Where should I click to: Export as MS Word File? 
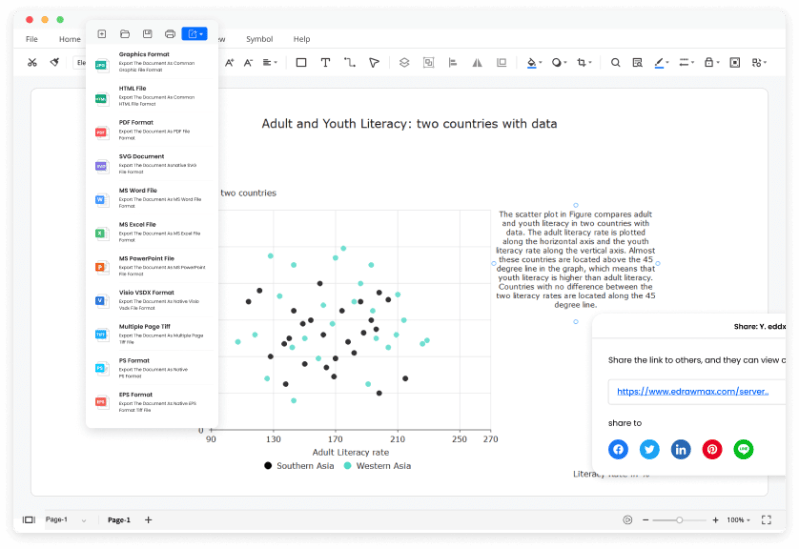coord(152,198)
